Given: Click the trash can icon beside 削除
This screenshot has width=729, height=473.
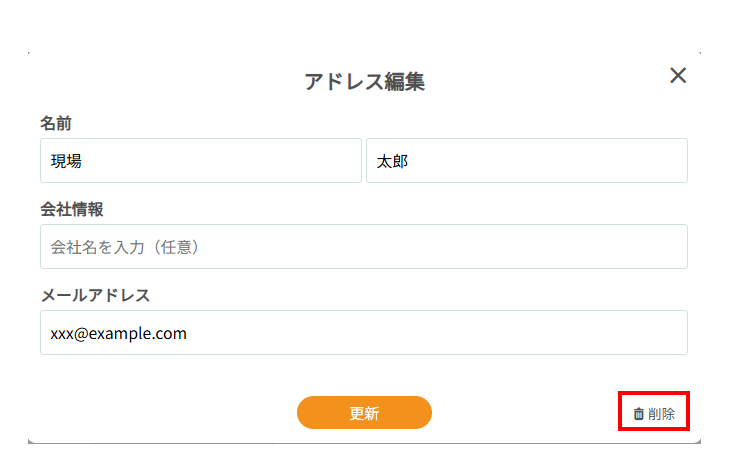Looking at the screenshot, I should 639,413.
